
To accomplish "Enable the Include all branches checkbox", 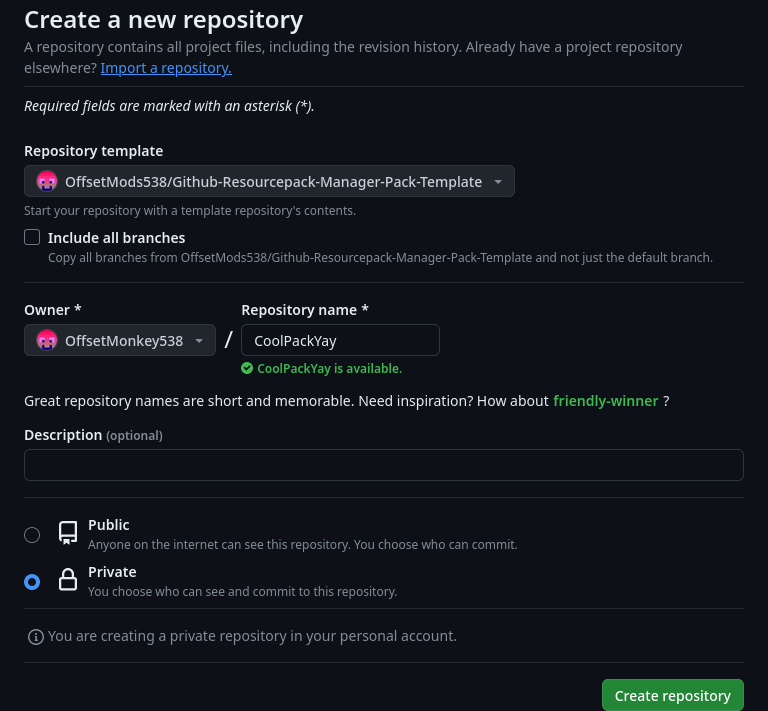I will [x=32, y=237].
